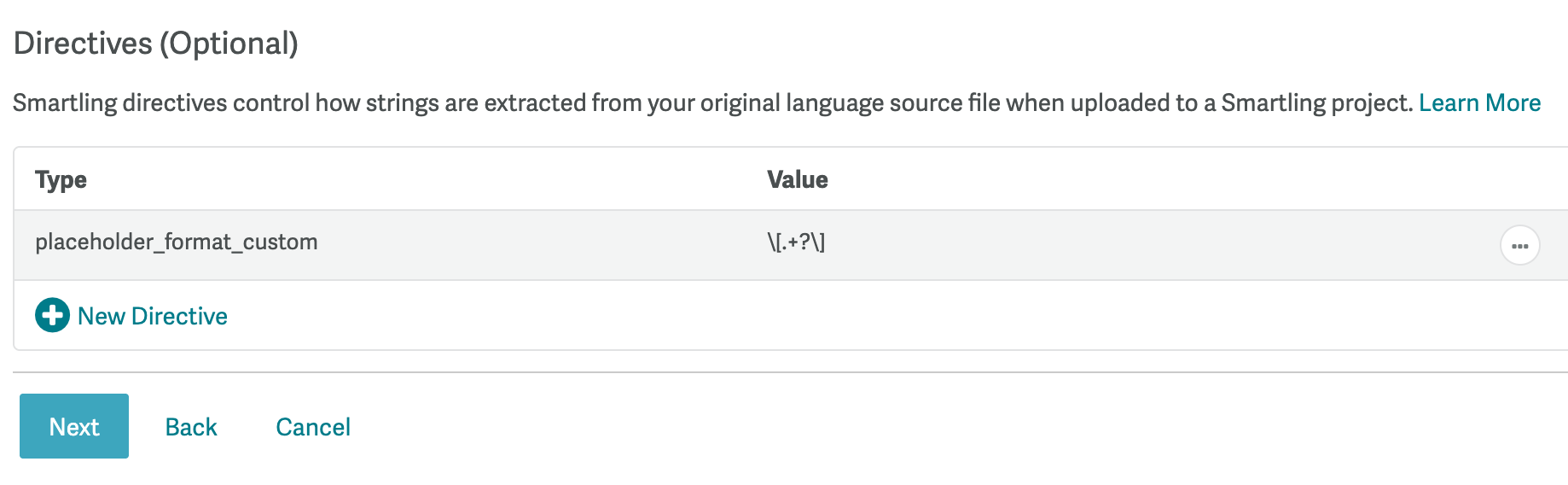This screenshot has height=485, width=1568.
Task: Click the Value column header
Action: [797, 180]
